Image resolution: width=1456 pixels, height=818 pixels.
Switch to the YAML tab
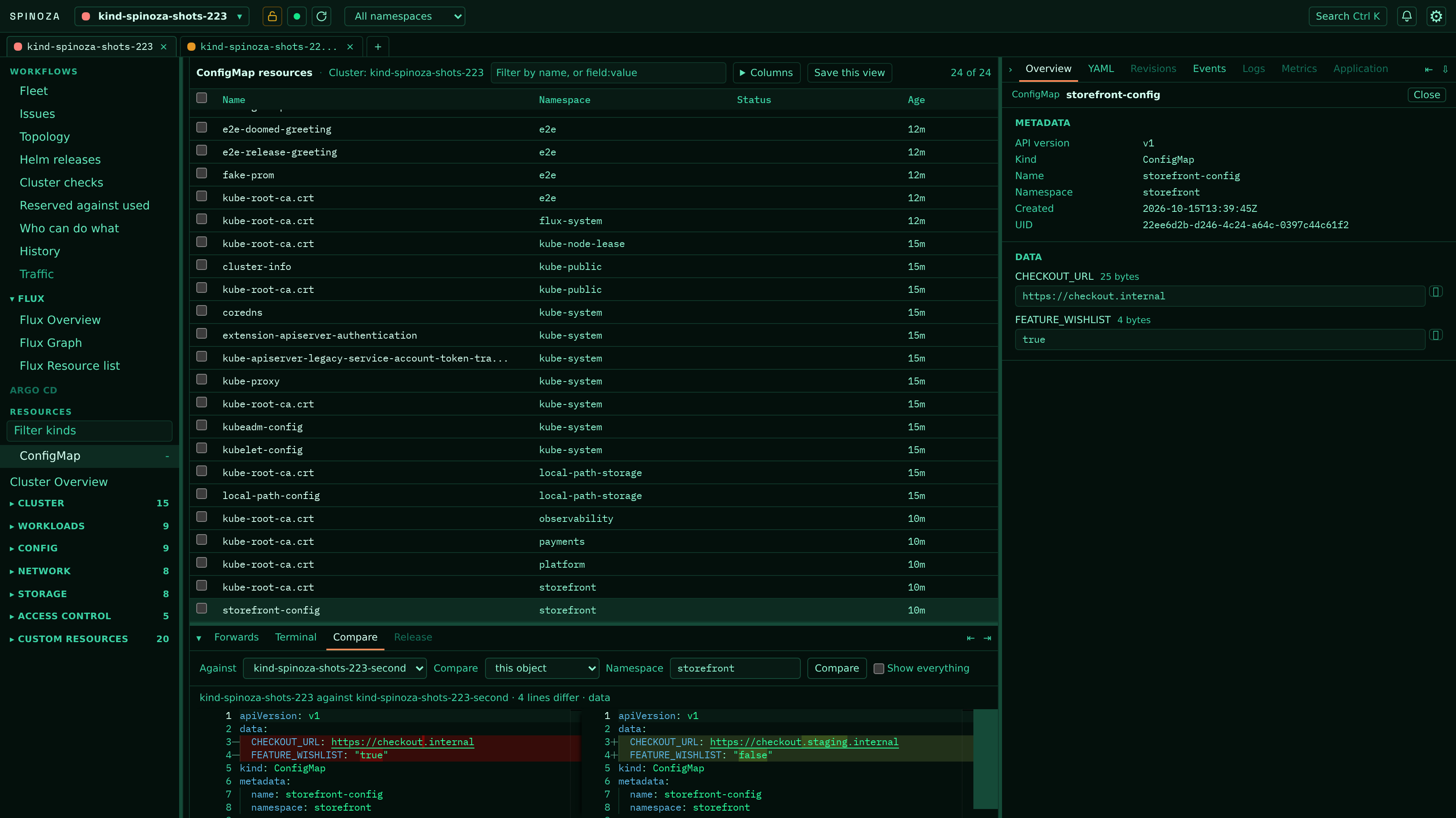click(1101, 69)
